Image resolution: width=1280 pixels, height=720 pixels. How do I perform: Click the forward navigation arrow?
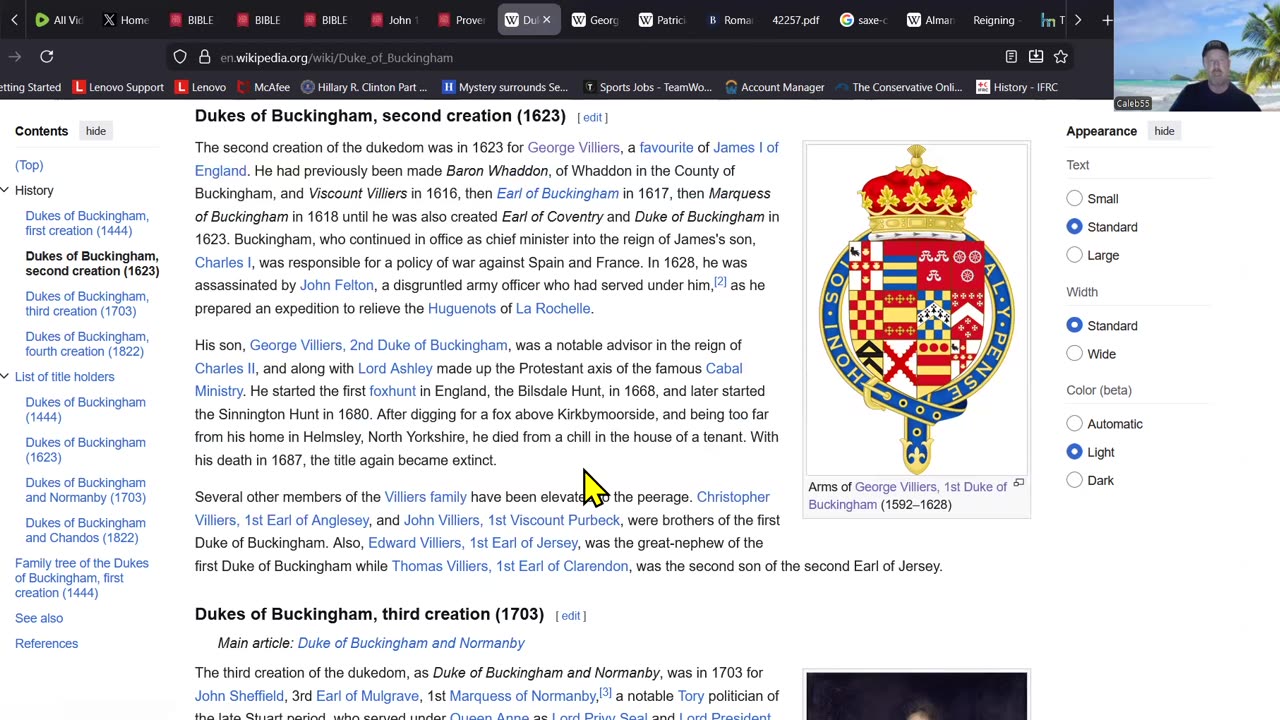pyautogui.click(x=14, y=57)
